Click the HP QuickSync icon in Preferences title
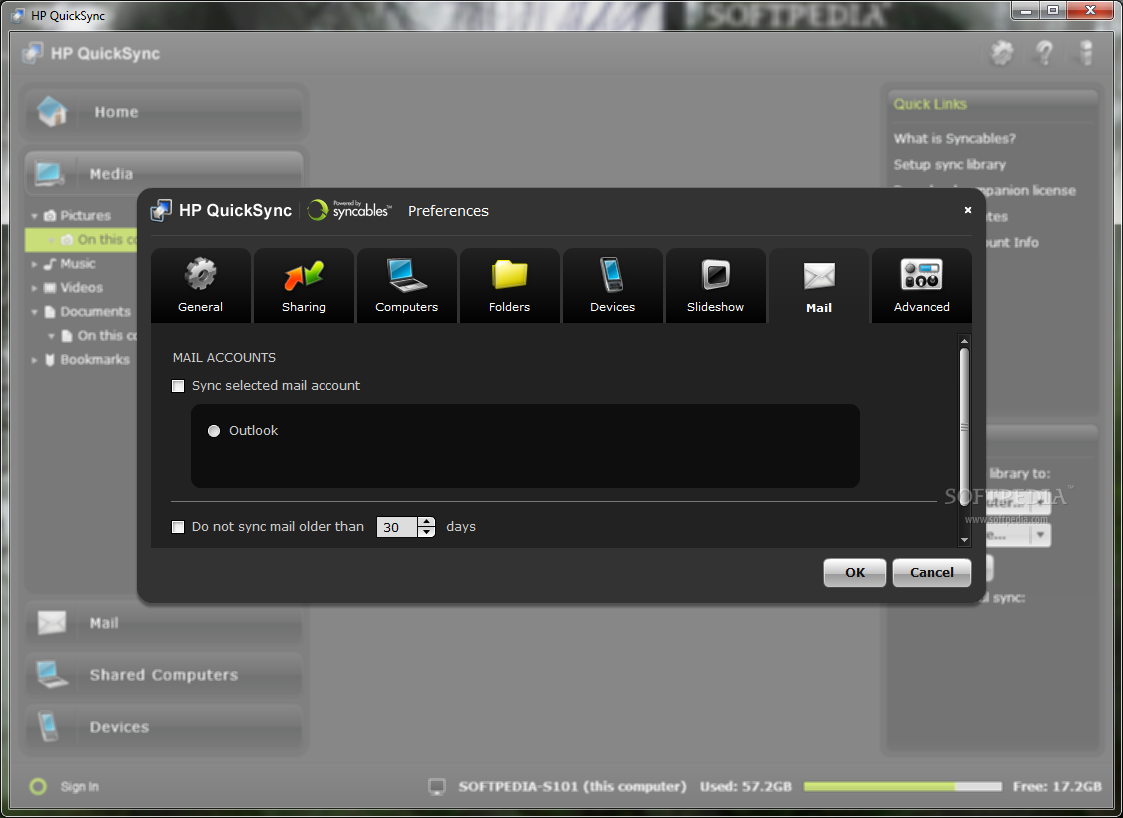The width and height of the screenshot is (1123, 818). pos(161,210)
